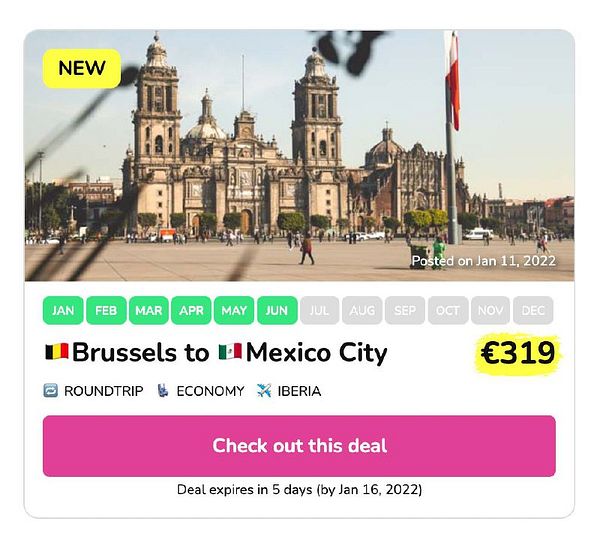Click the deal expires in 5 days text
The width and height of the screenshot is (600, 542).
(x=299, y=490)
